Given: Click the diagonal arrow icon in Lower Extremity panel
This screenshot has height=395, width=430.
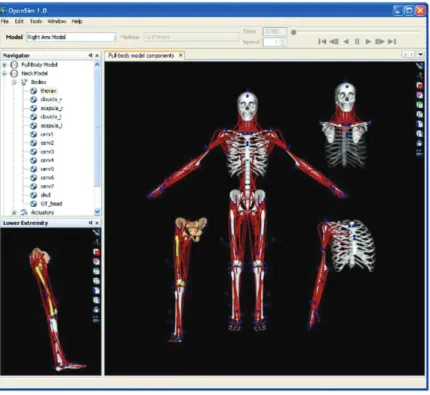Looking at the screenshot, I should click(x=96, y=232).
